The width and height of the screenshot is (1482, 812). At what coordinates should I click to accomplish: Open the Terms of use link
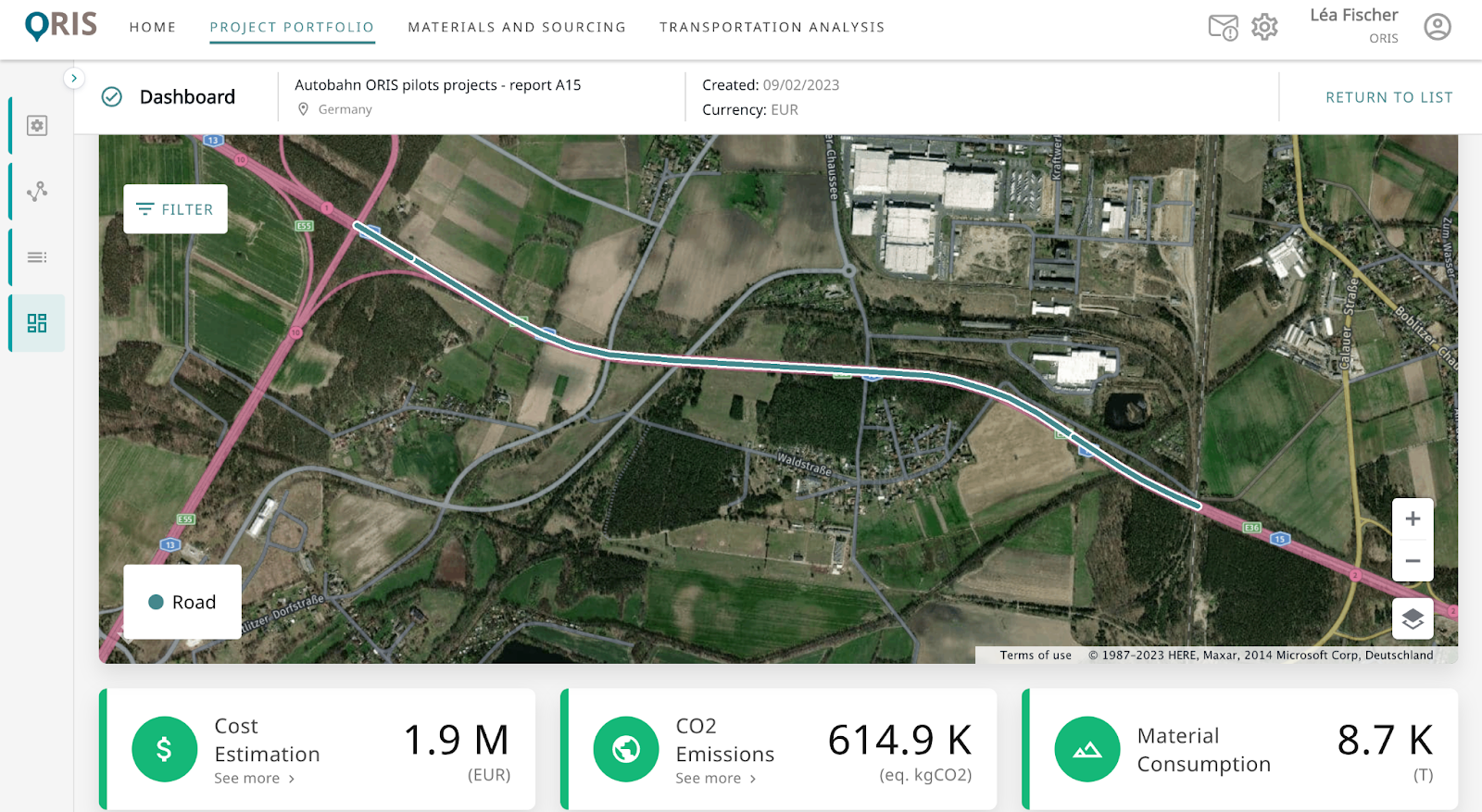coord(1035,656)
